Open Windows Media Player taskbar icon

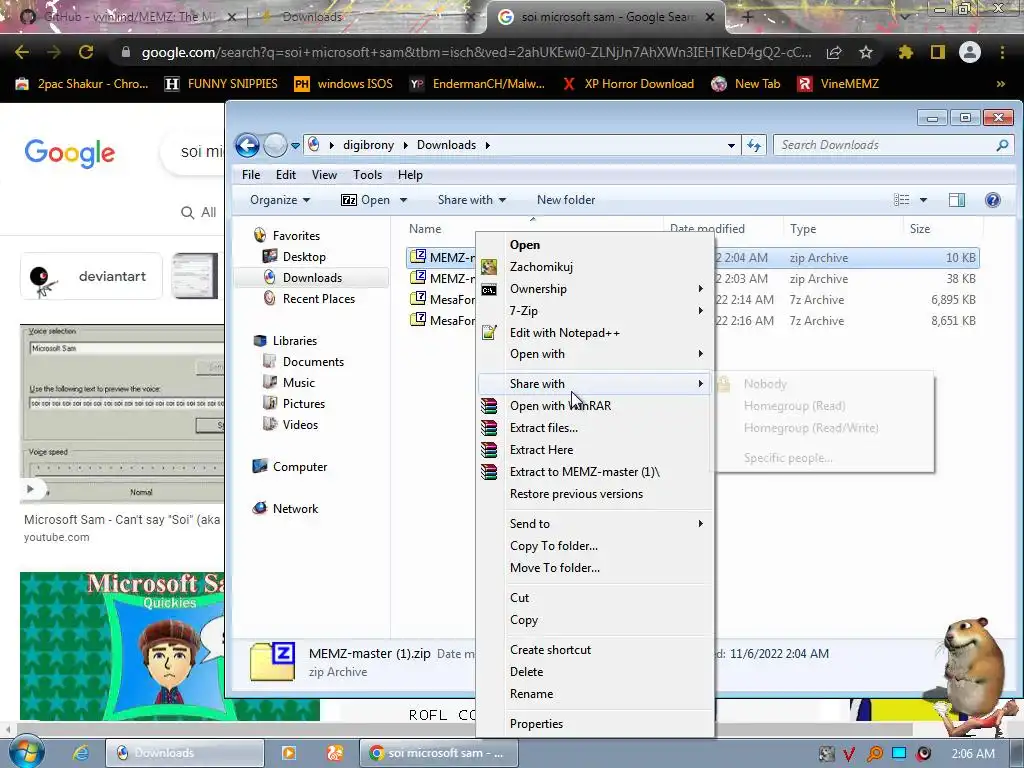pyautogui.click(x=288, y=753)
